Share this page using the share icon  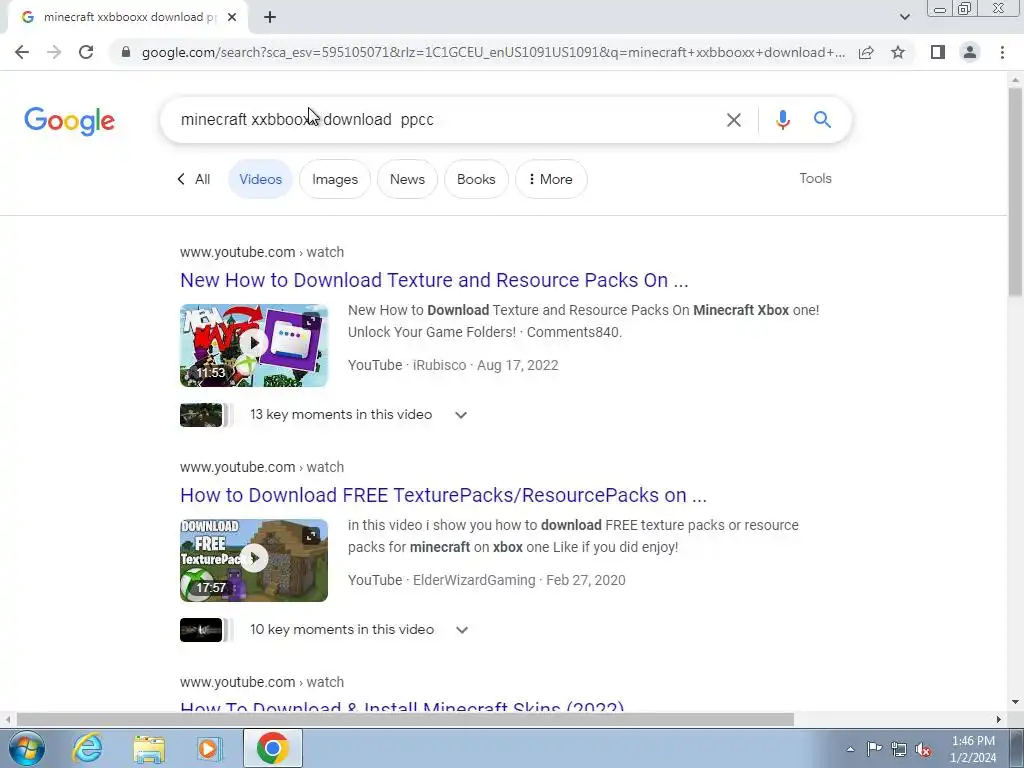point(866,52)
